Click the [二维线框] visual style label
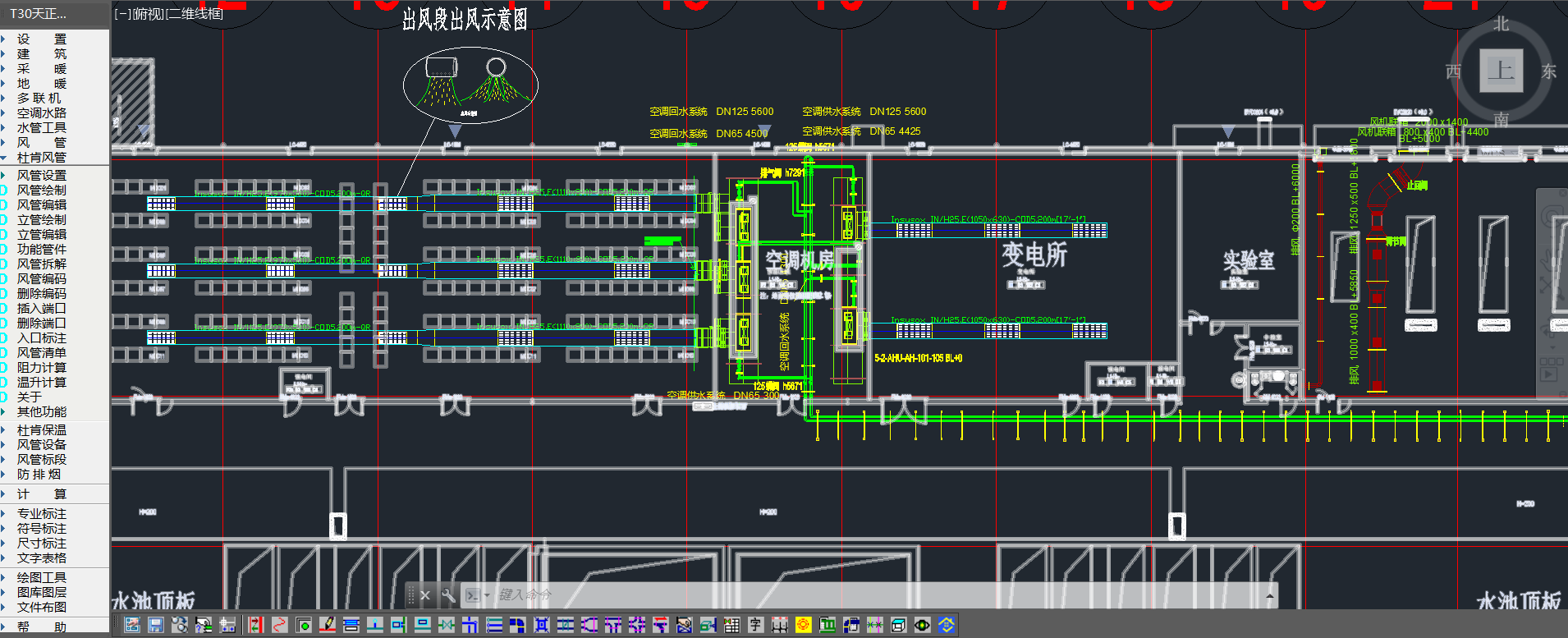 point(195,14)
